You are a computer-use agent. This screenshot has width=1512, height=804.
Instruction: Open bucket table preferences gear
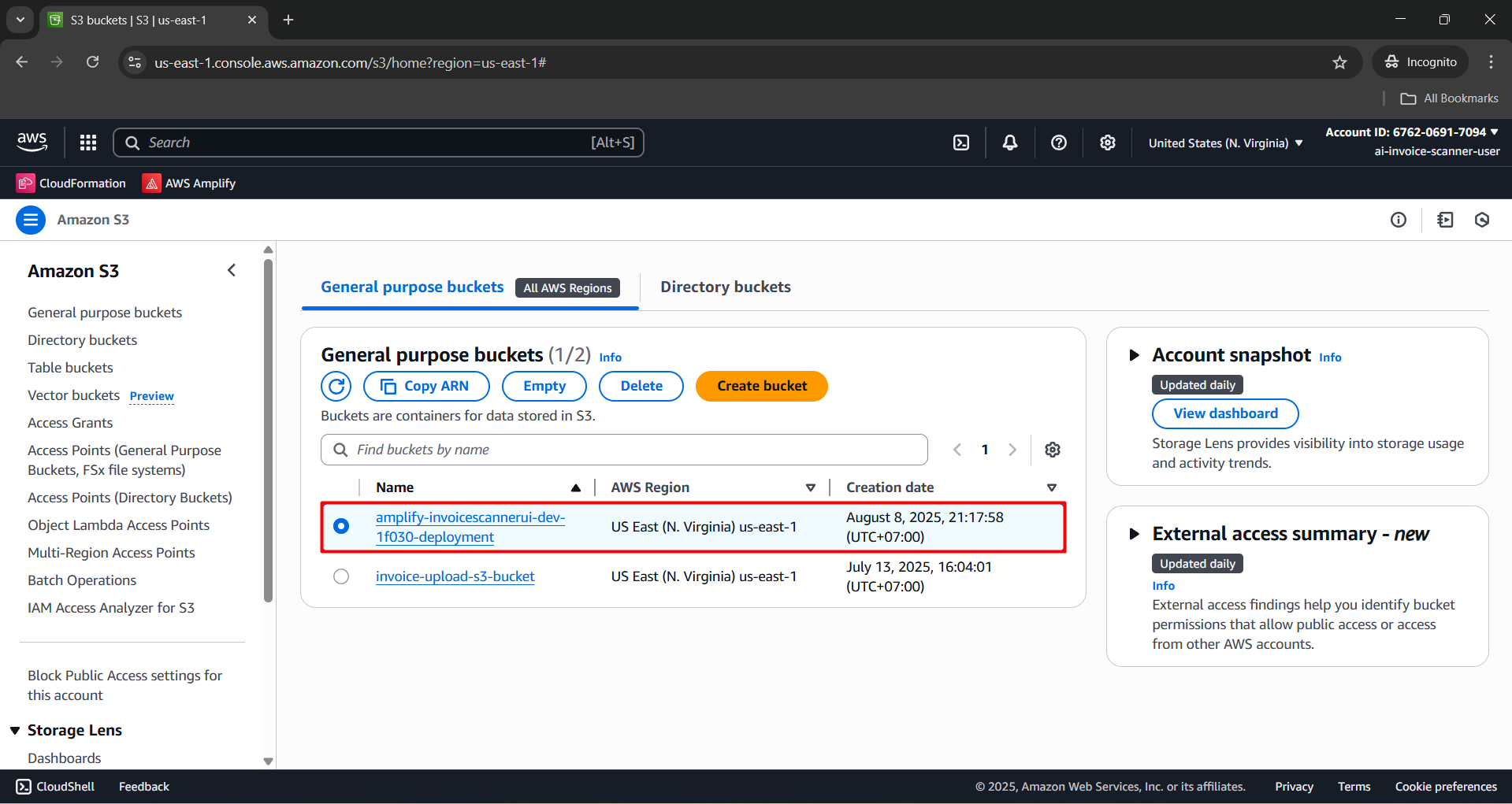click(x=1052, y=450)
